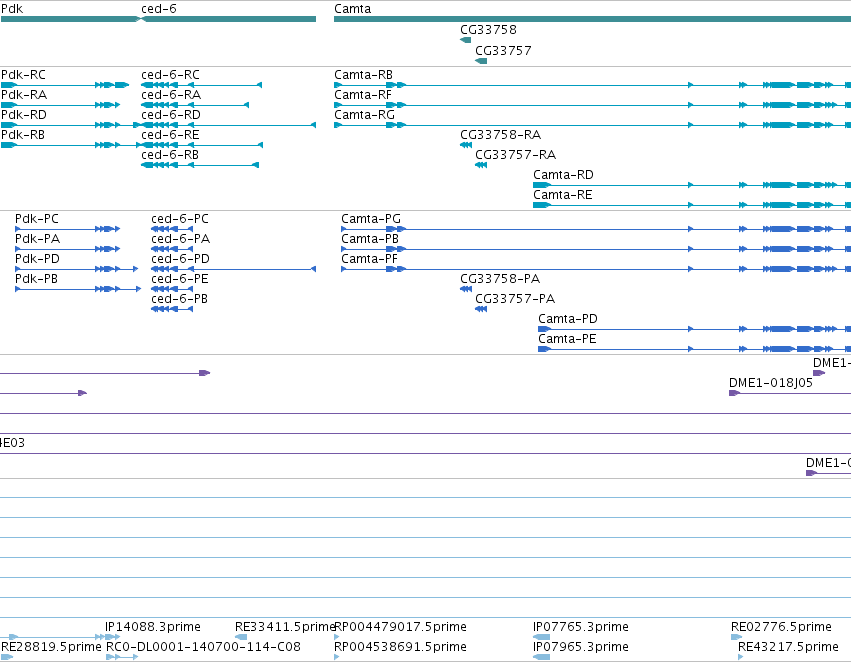Select protein ced-6-PD

(x=180, y=259)
